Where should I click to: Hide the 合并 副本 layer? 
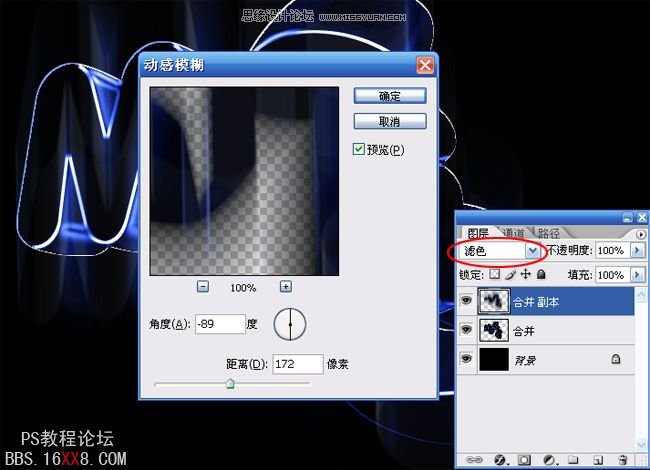(x=466, y=299)
